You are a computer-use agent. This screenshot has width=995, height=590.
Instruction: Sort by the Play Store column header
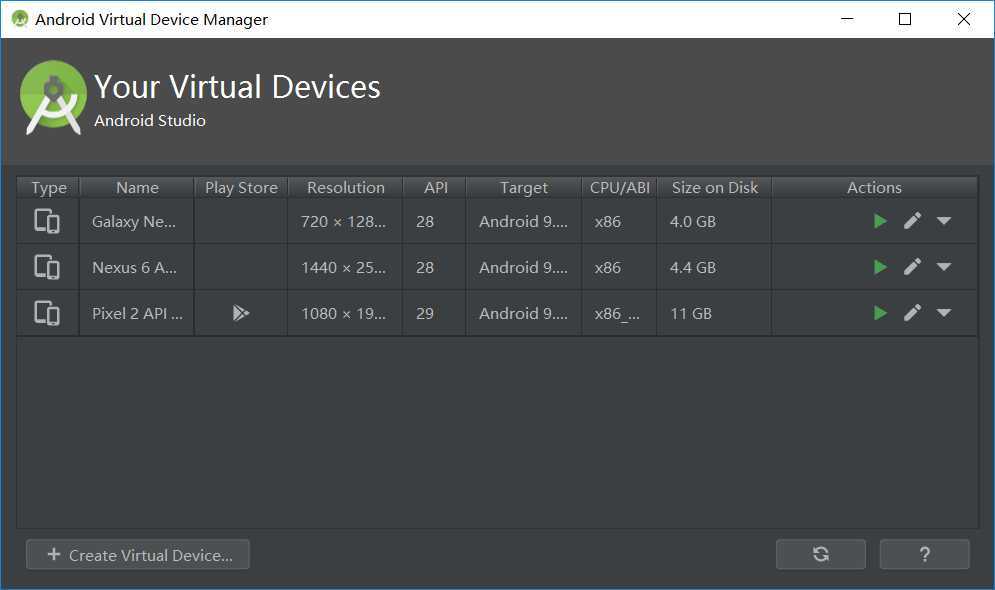(241, 188)
